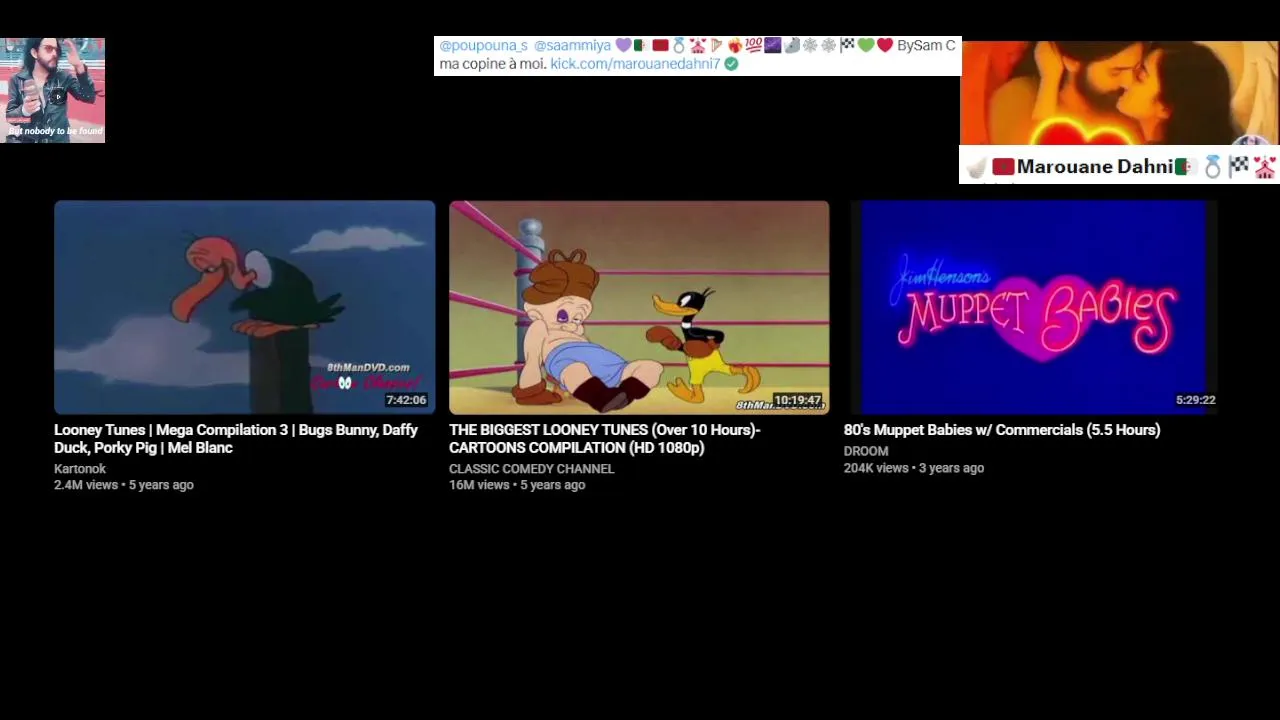This screenshot has height=720, width=1280.
Task: Click the @poupouna_s mention
Action: (484, 46)
